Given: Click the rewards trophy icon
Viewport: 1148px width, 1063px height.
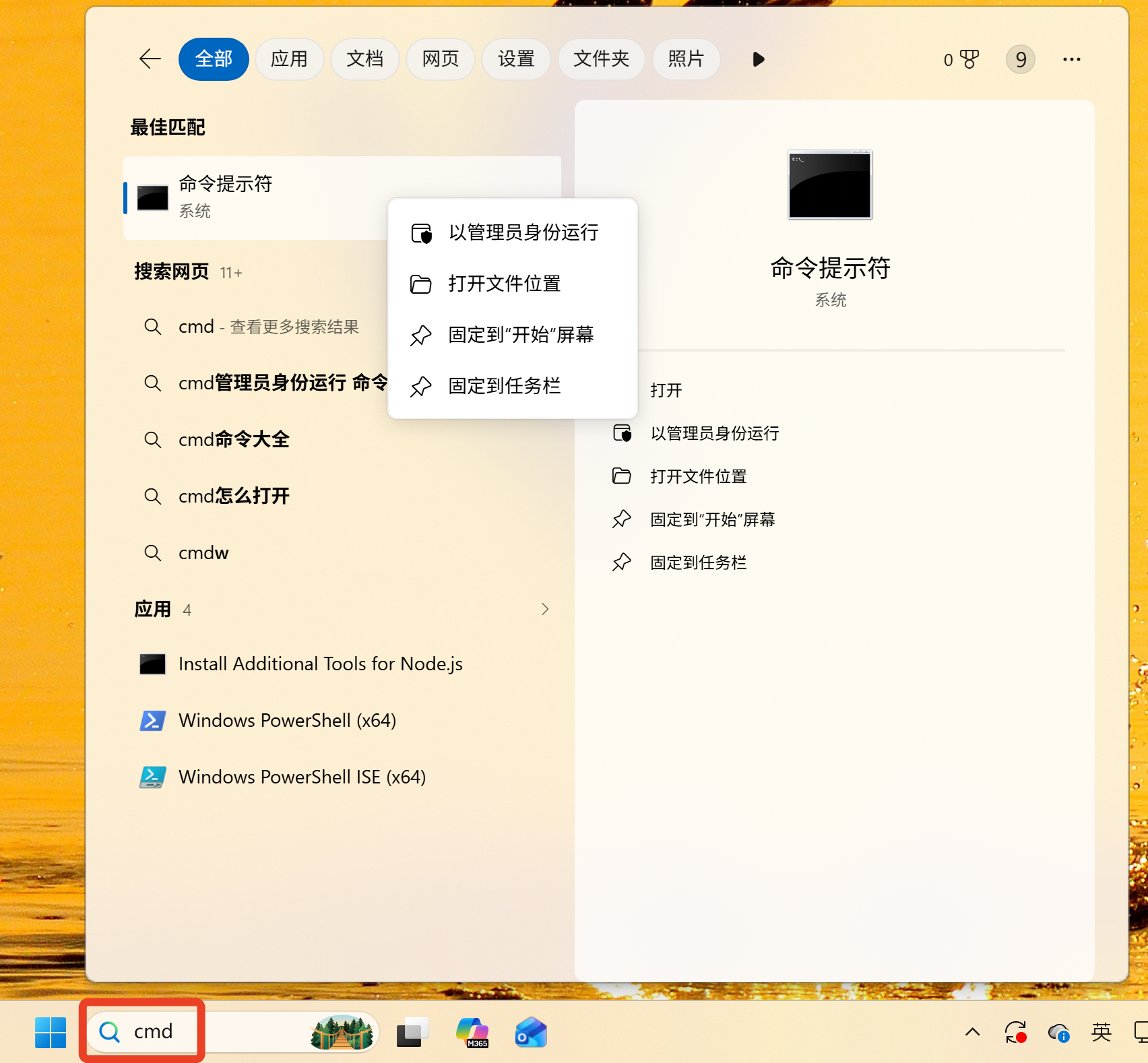Looking at the screenshot, I should click(x=968, y=59).
